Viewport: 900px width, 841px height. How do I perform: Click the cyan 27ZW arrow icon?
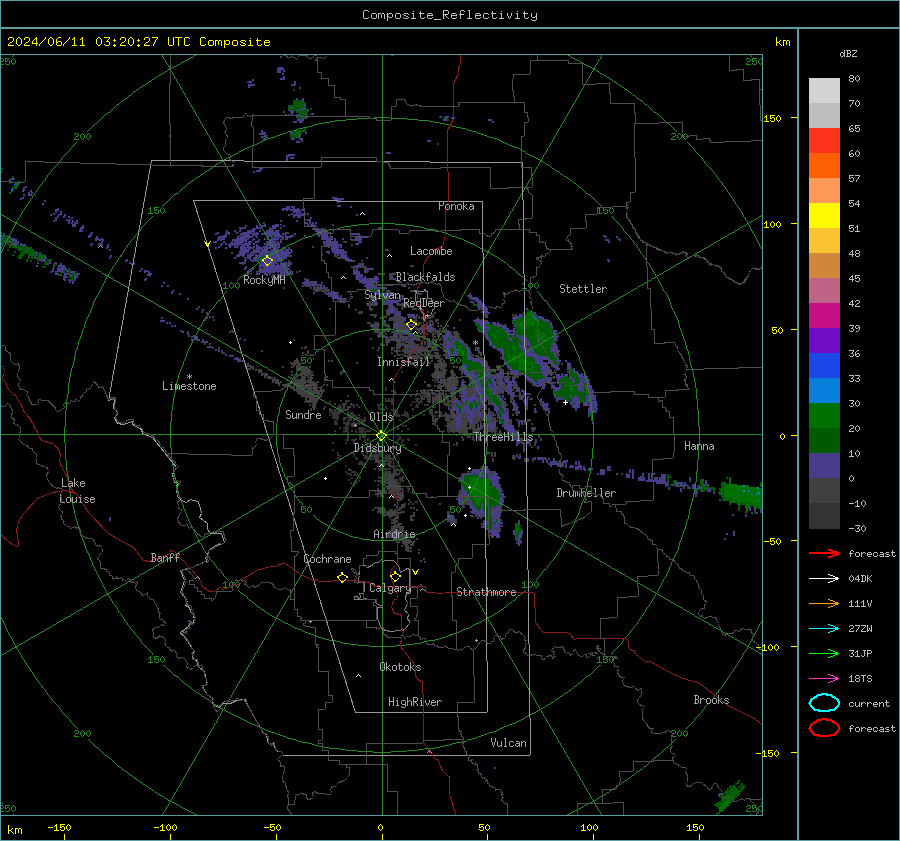(824, 629)
